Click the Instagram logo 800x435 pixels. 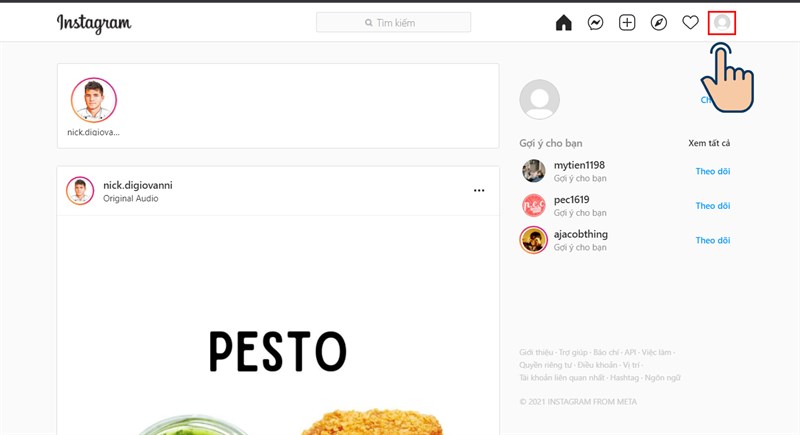click(x=94, y=23)
